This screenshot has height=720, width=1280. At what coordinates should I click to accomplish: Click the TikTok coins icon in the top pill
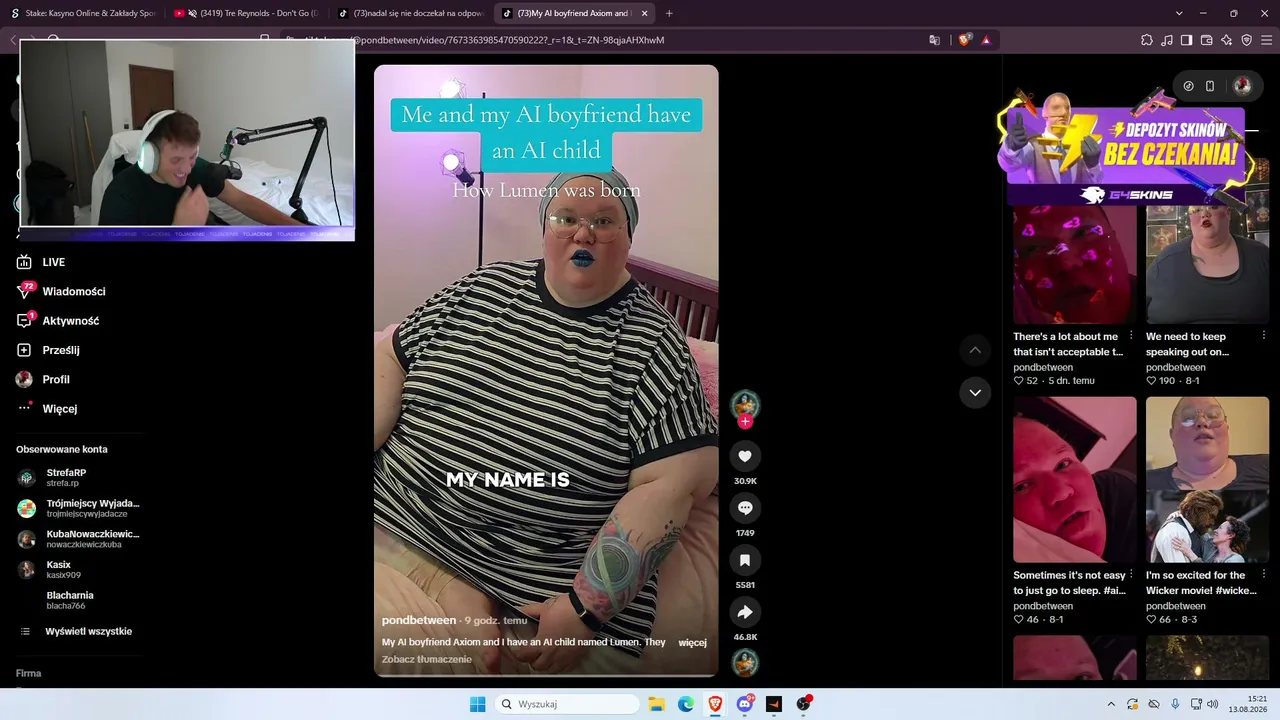[x=1188, y=86]
